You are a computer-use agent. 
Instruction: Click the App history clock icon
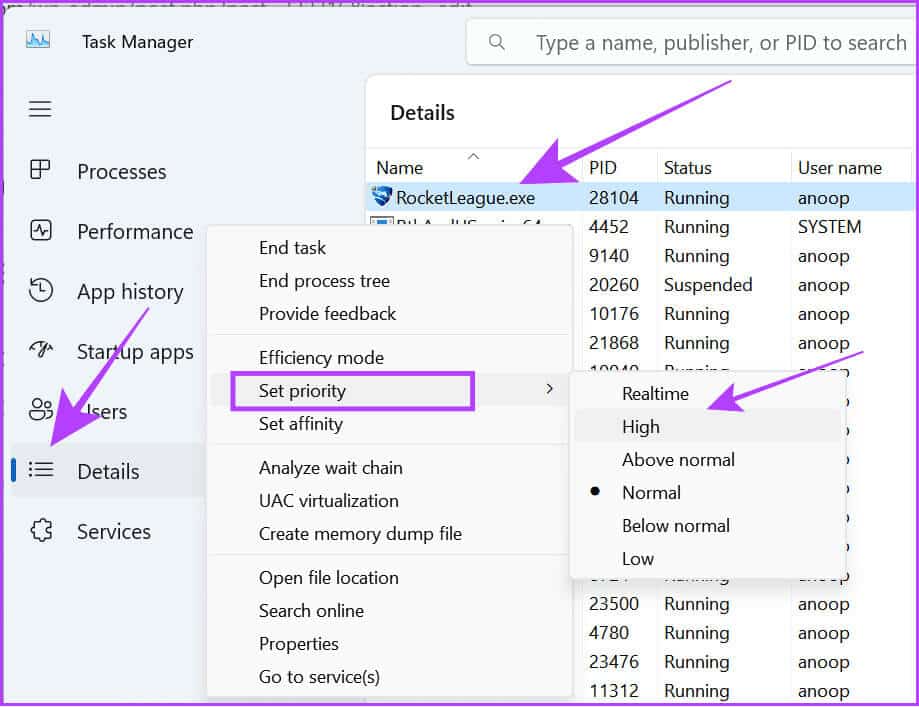click(x=40, y=290)
